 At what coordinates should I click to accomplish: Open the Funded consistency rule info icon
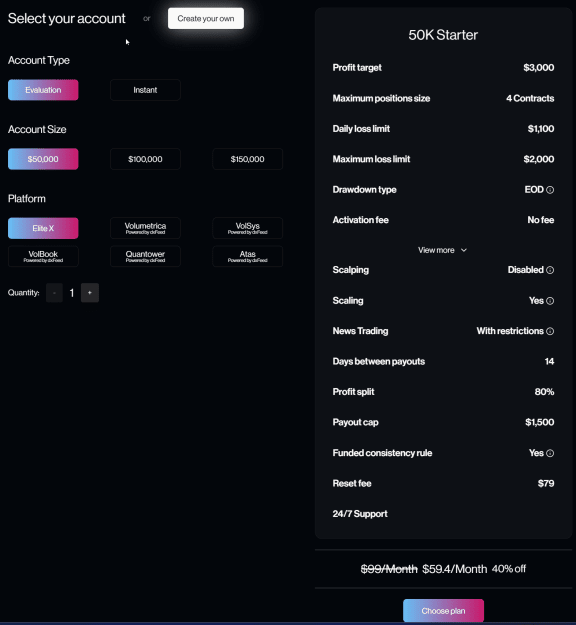tap(550, 453)
